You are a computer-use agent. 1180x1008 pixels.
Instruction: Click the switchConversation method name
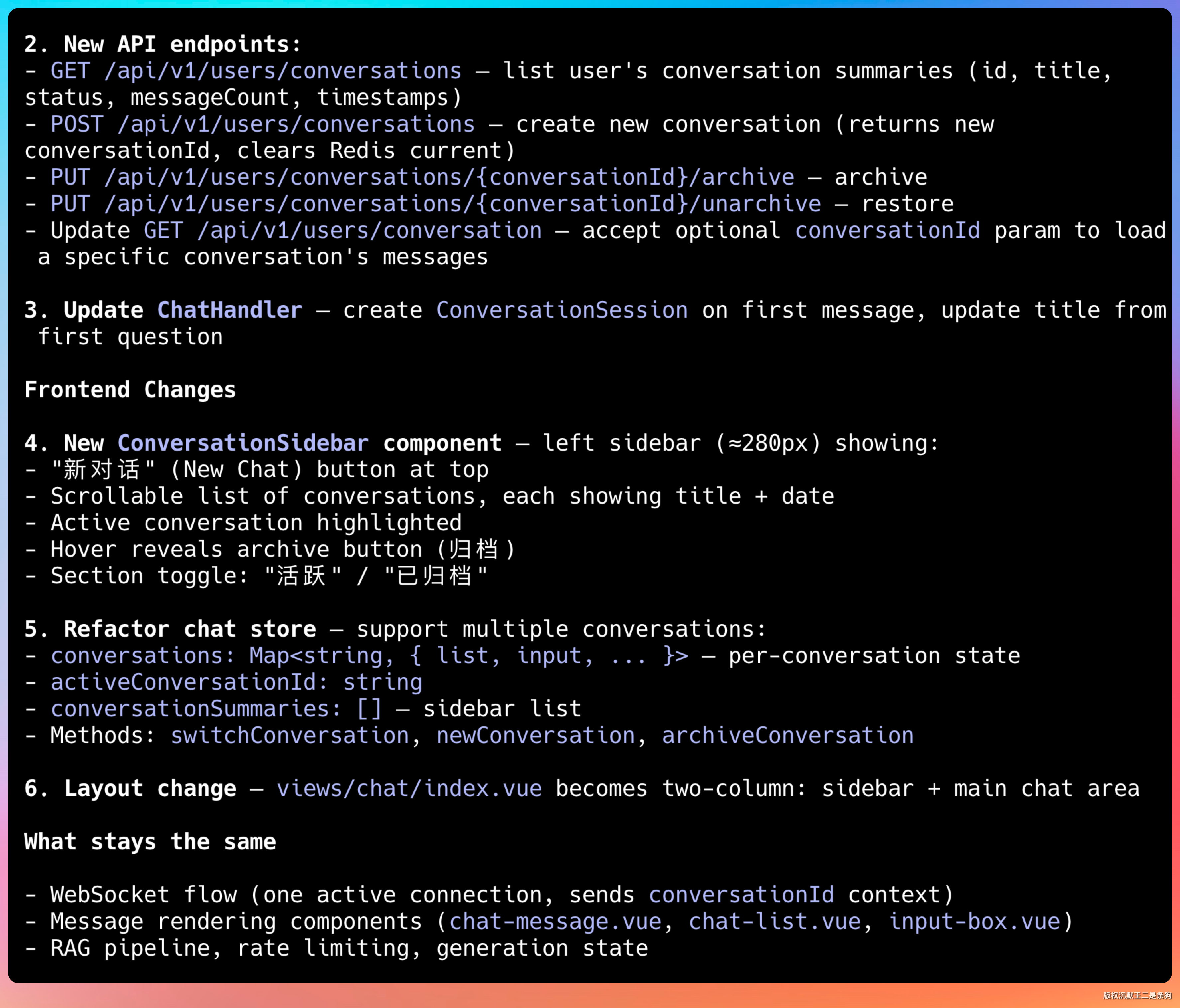coord(290,735)
